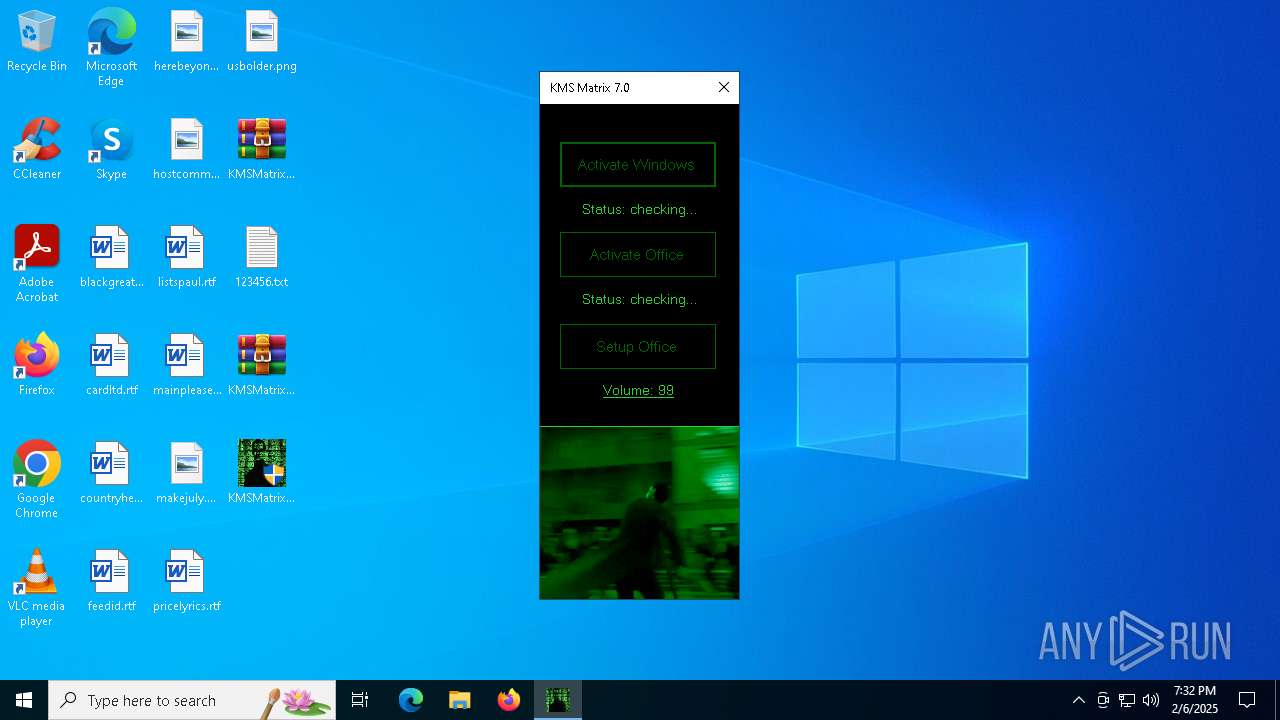The image size is (1280, 720).
Task: Open the Google Chrome desktop shortcut
Action: click(x=37, y=480)
